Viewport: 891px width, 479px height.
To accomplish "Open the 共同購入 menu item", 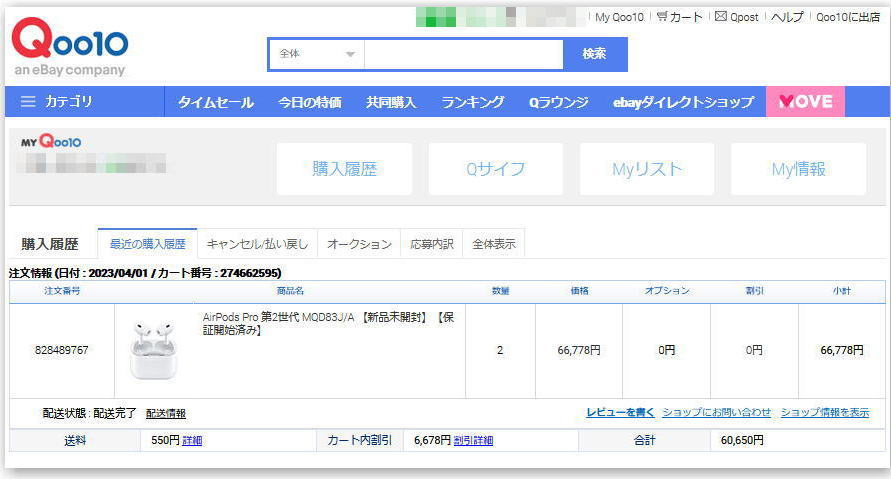I will point(391,102).
